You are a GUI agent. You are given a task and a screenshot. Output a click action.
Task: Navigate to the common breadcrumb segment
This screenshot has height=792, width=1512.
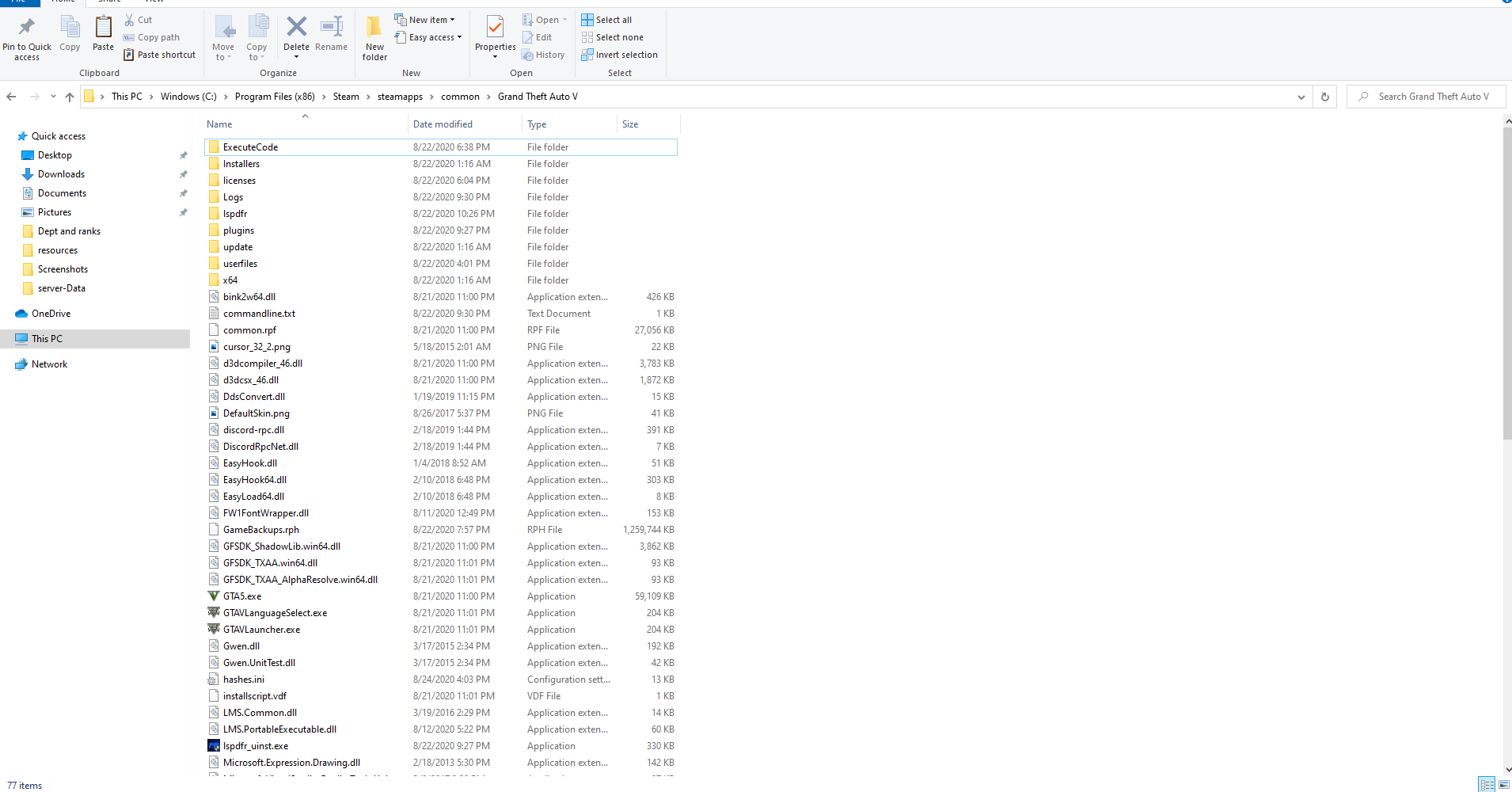(460, 97)
